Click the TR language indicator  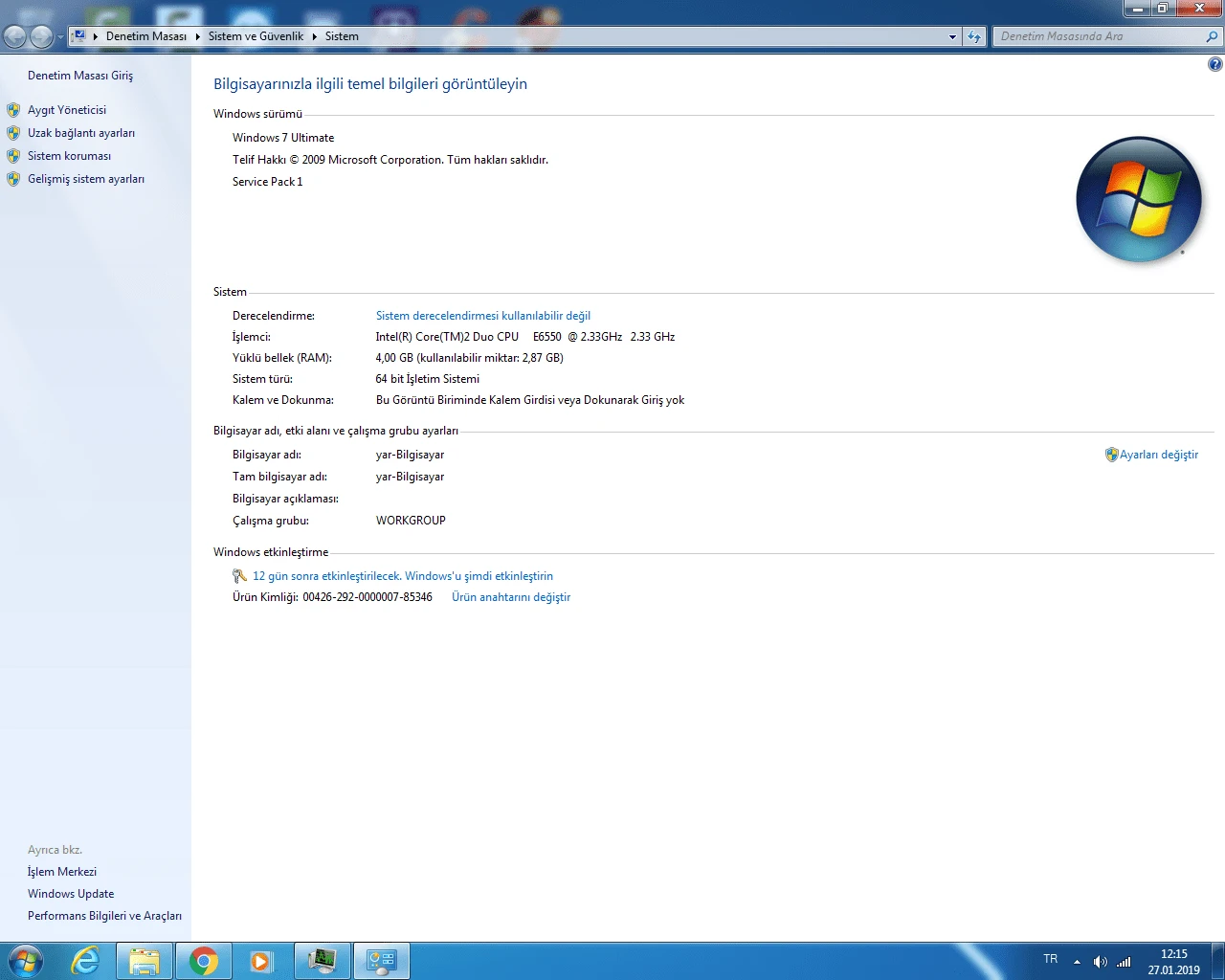tap(1051, 959)
